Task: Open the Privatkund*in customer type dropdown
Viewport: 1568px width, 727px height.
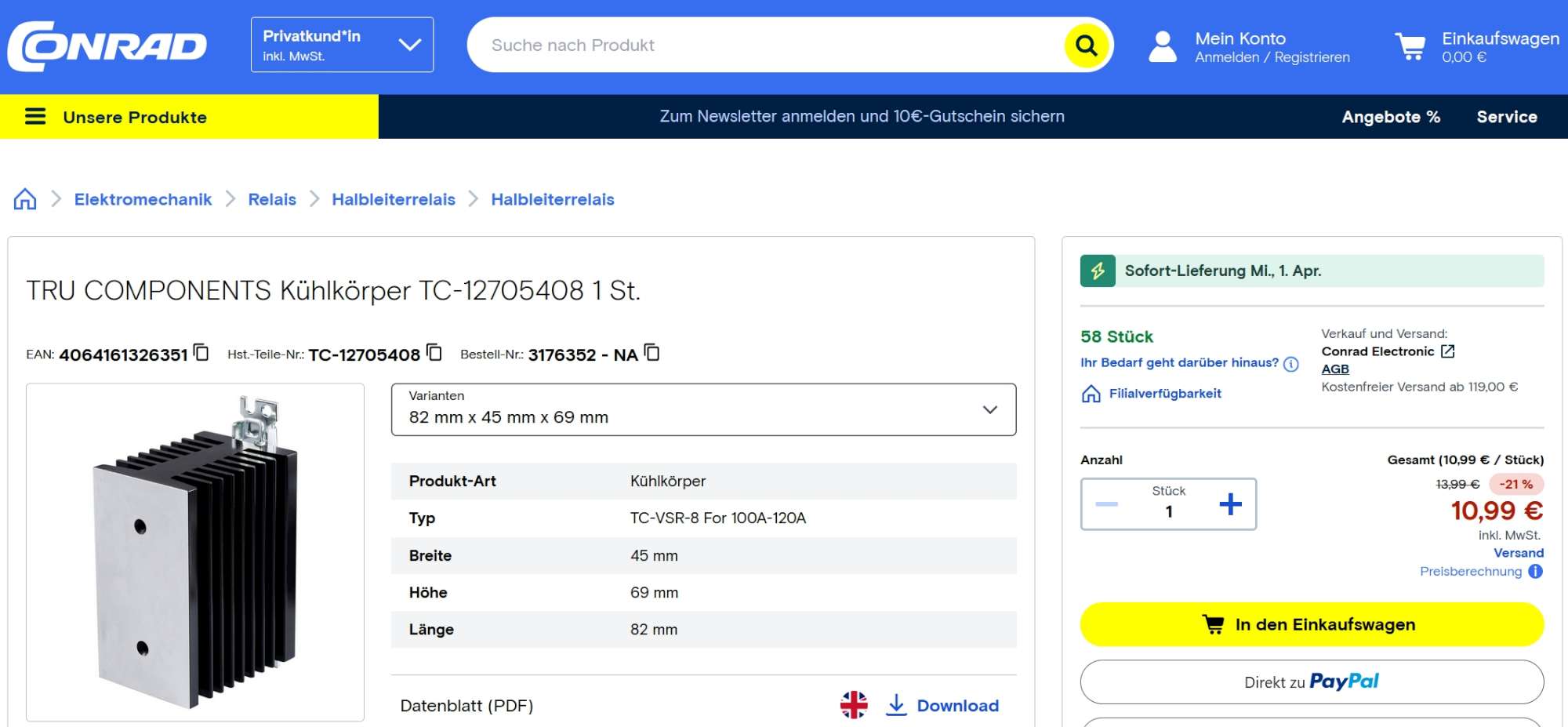Action: coord(342,45)
